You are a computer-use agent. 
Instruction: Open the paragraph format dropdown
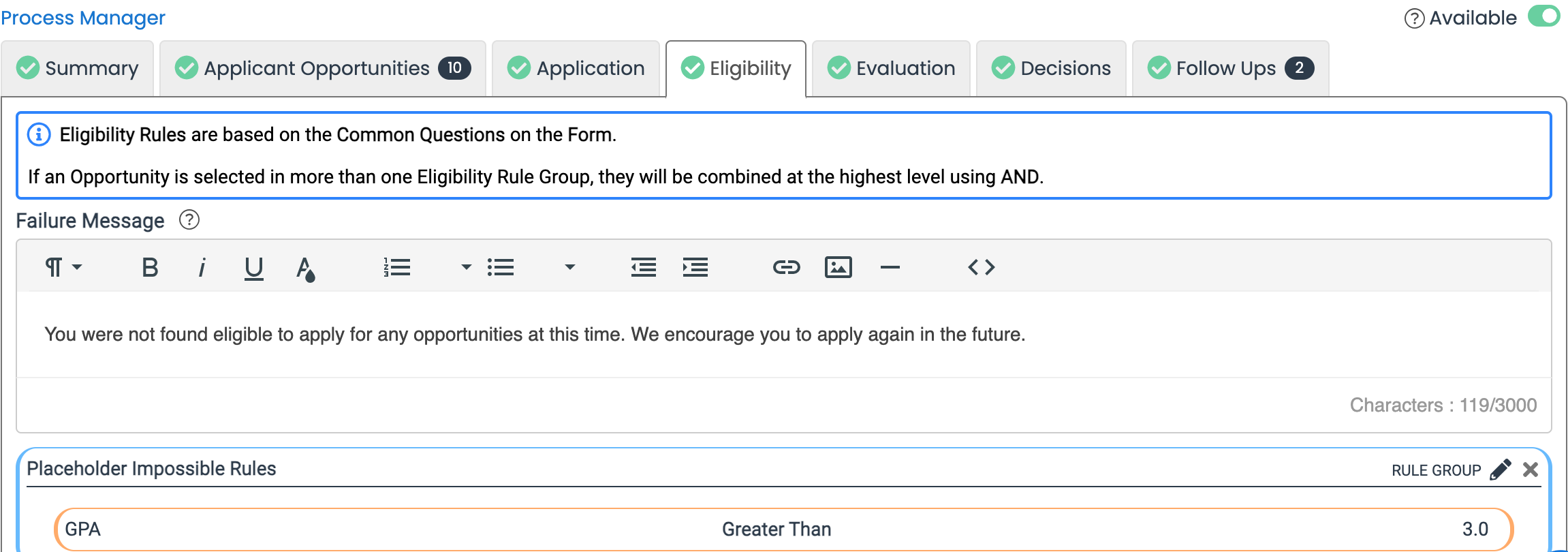[63, 267]
